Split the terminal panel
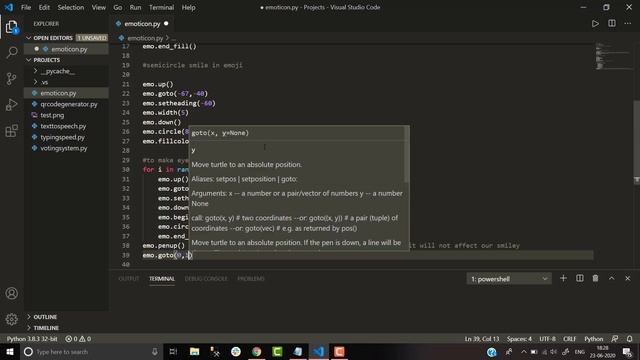The width and height of the screenshot is (640, 360). pyautogui.click(x=580, y=278)
